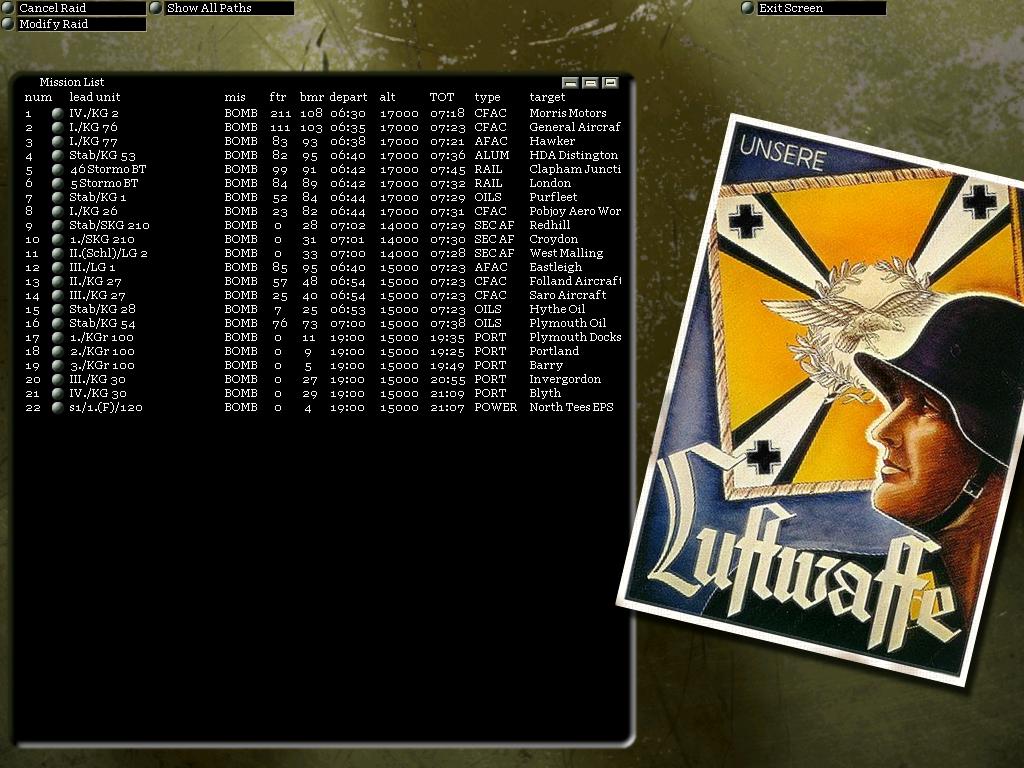This screenshot has width=1024, height=768.
Task: Click the 'ftr' column header
Action: [x=278, y=97]
